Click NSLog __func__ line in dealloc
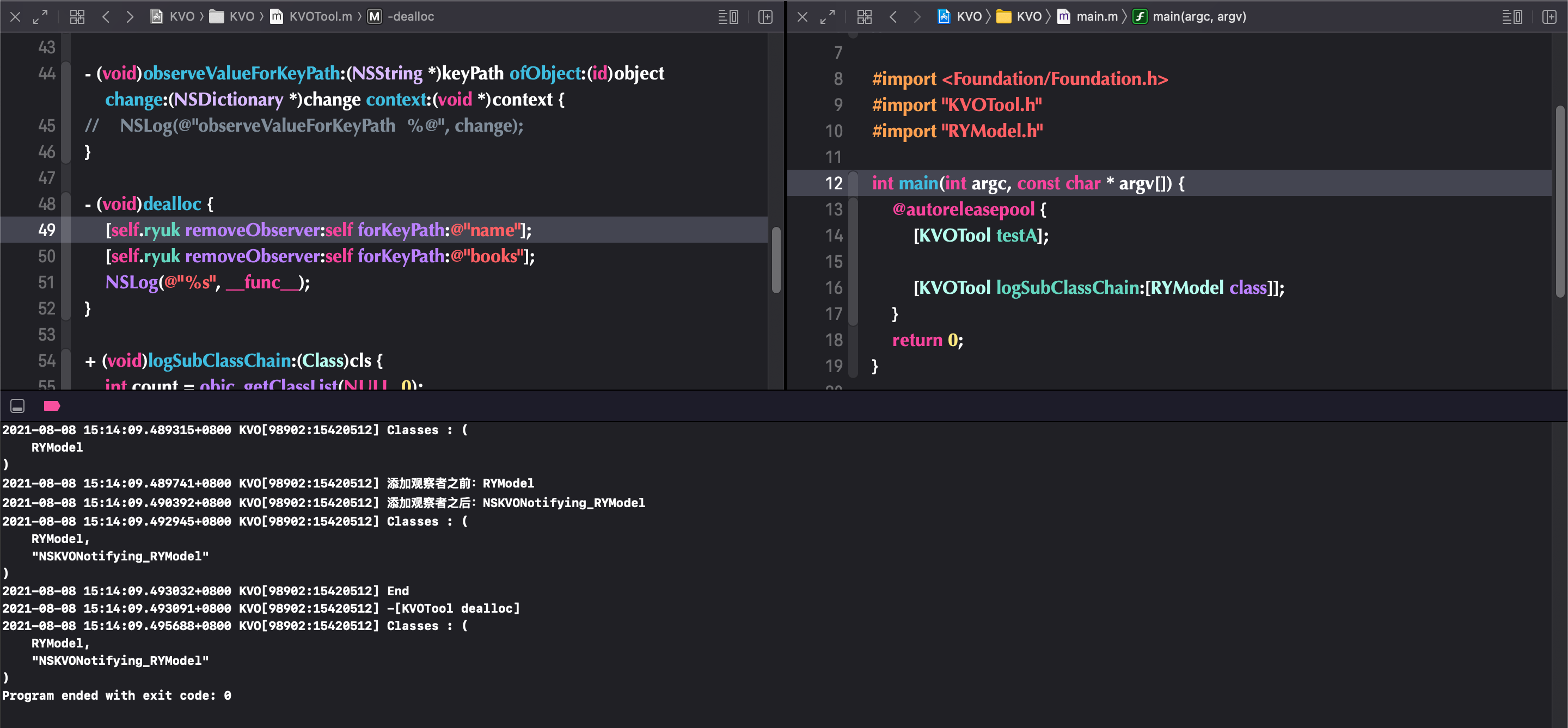Screen dimensions: 1568x728 click(207, 282)
